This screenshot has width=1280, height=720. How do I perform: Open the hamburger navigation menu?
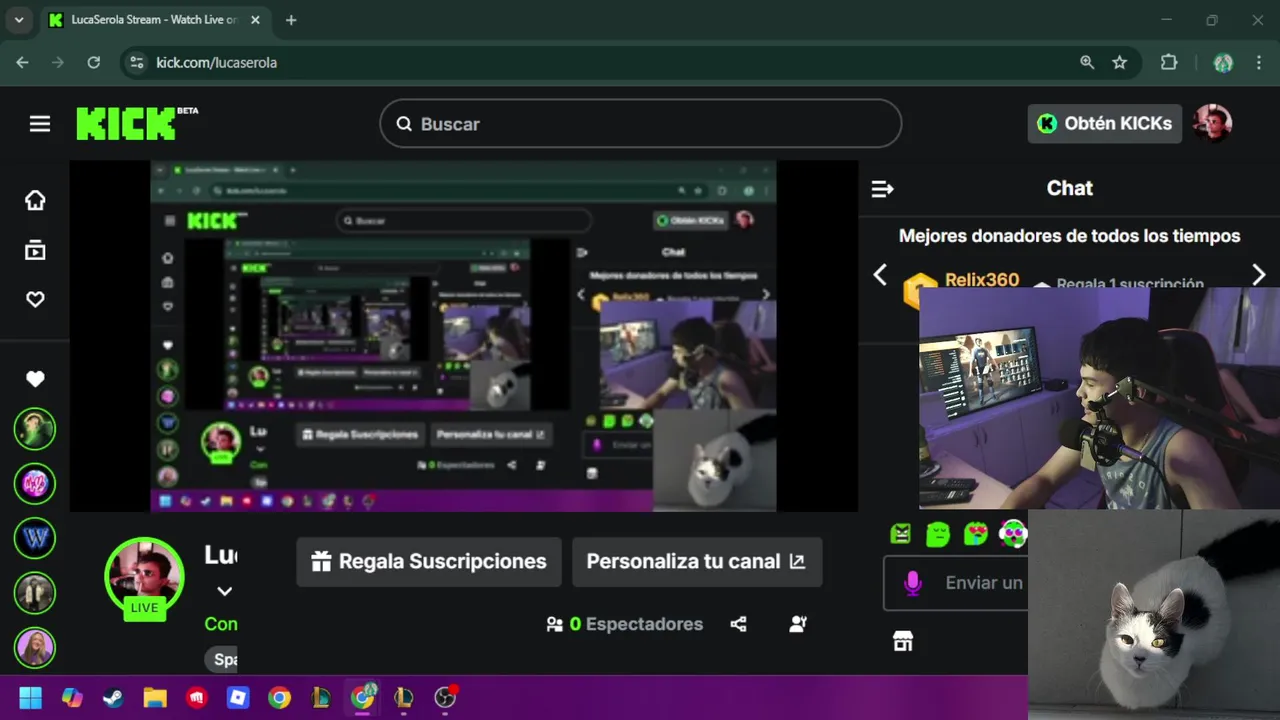point(40,124)
